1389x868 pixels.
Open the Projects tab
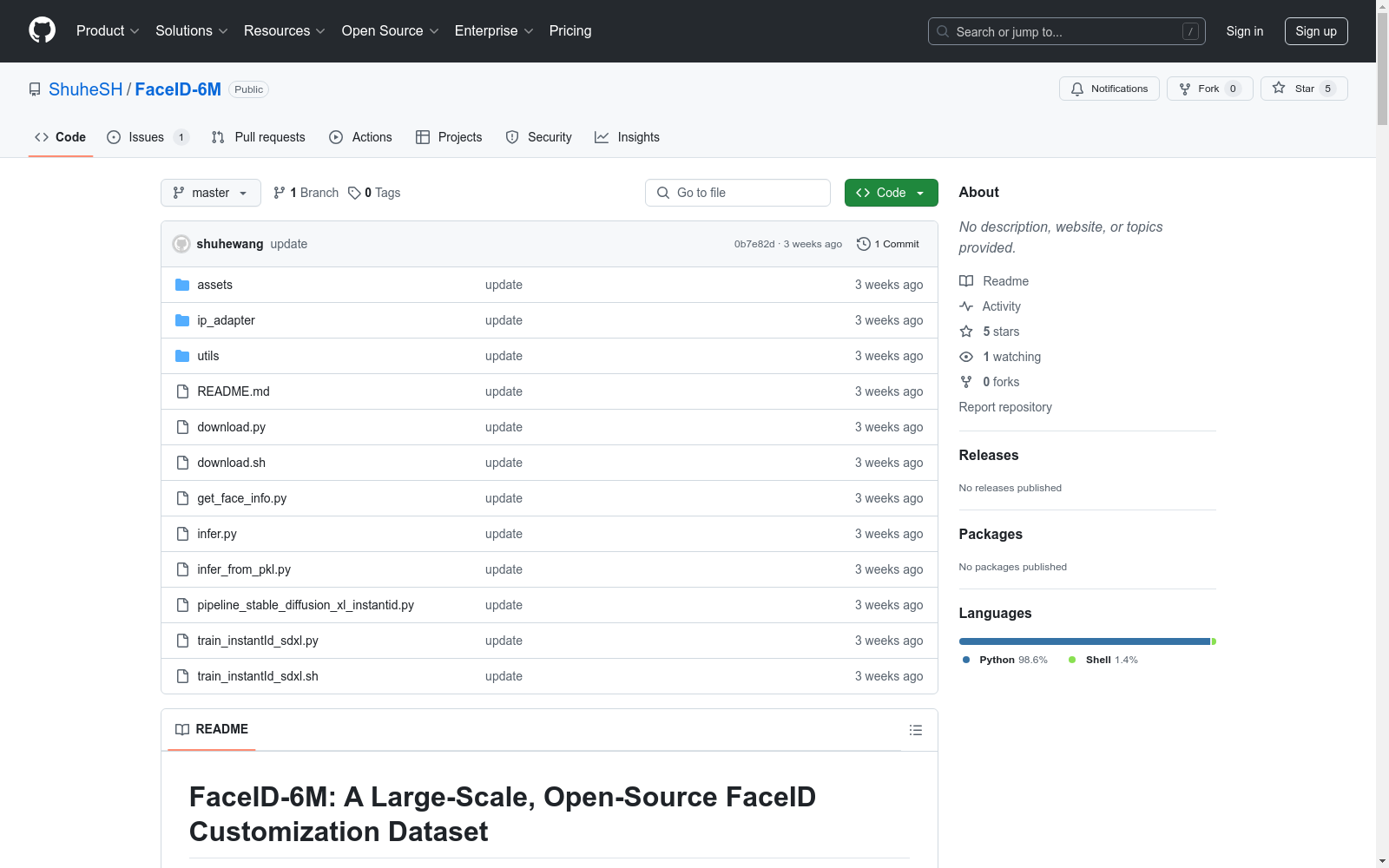click(x=449, y=137)
